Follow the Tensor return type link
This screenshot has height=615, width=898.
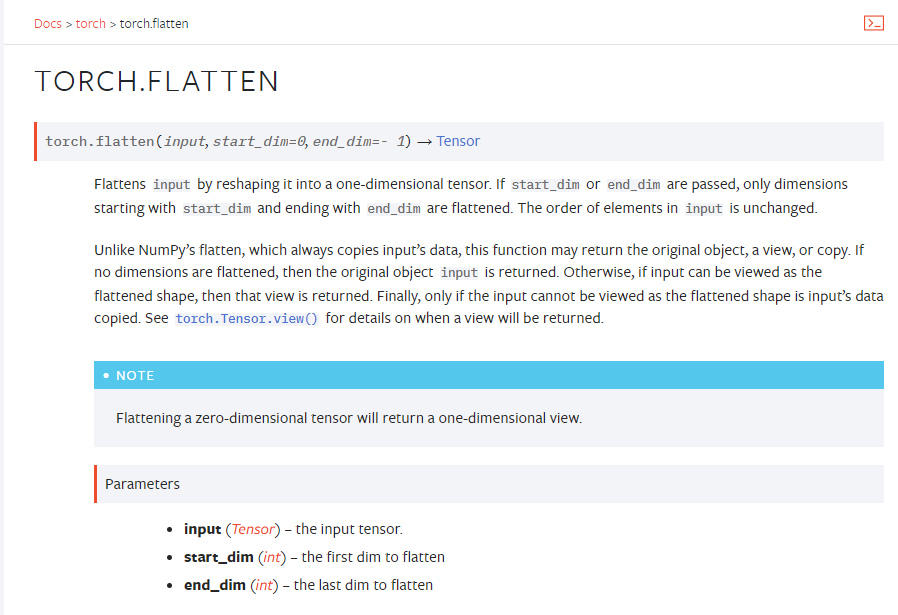coord(458,141)
